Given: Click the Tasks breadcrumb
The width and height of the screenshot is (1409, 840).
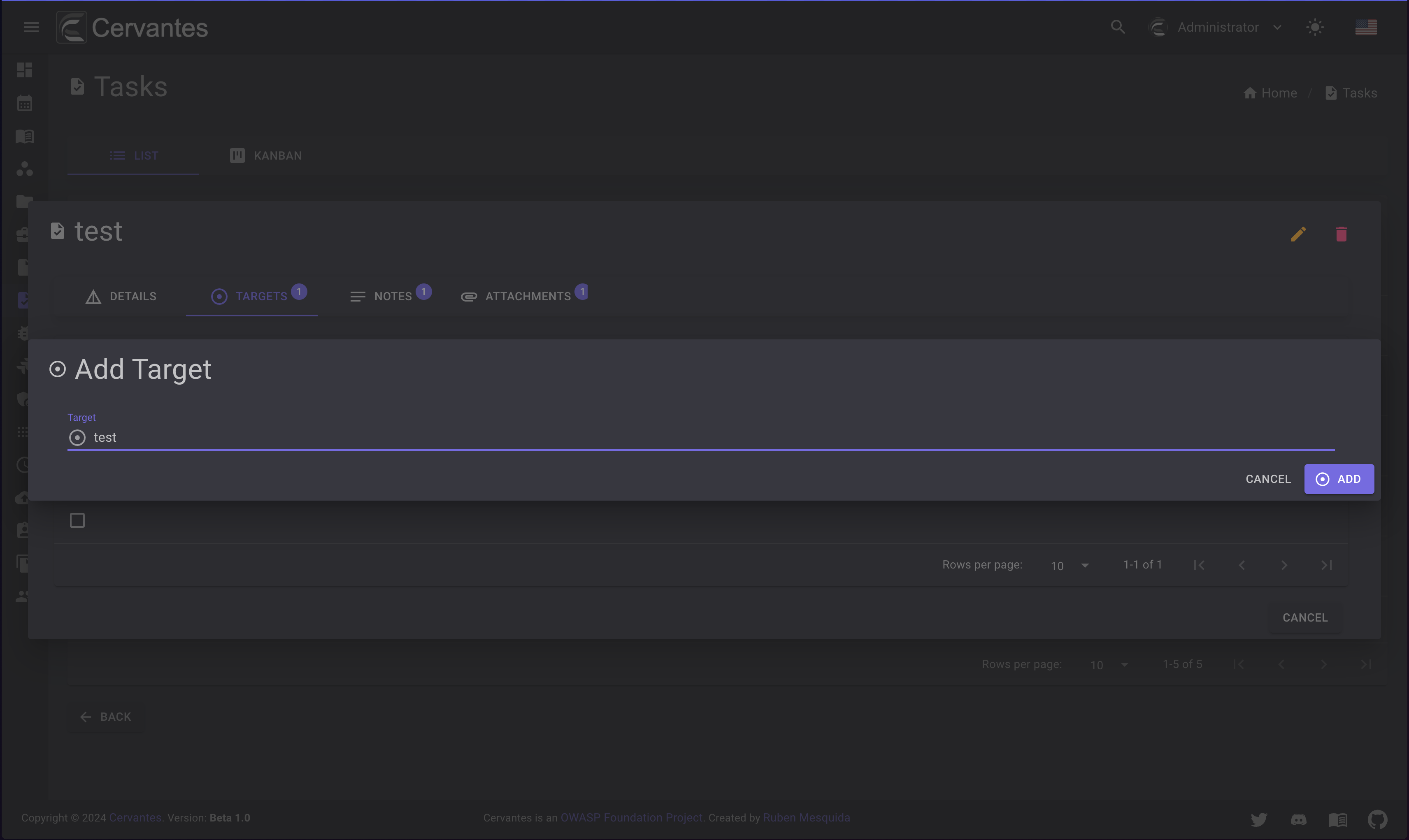Looking at the screenshot, I should click(1351, 93).
